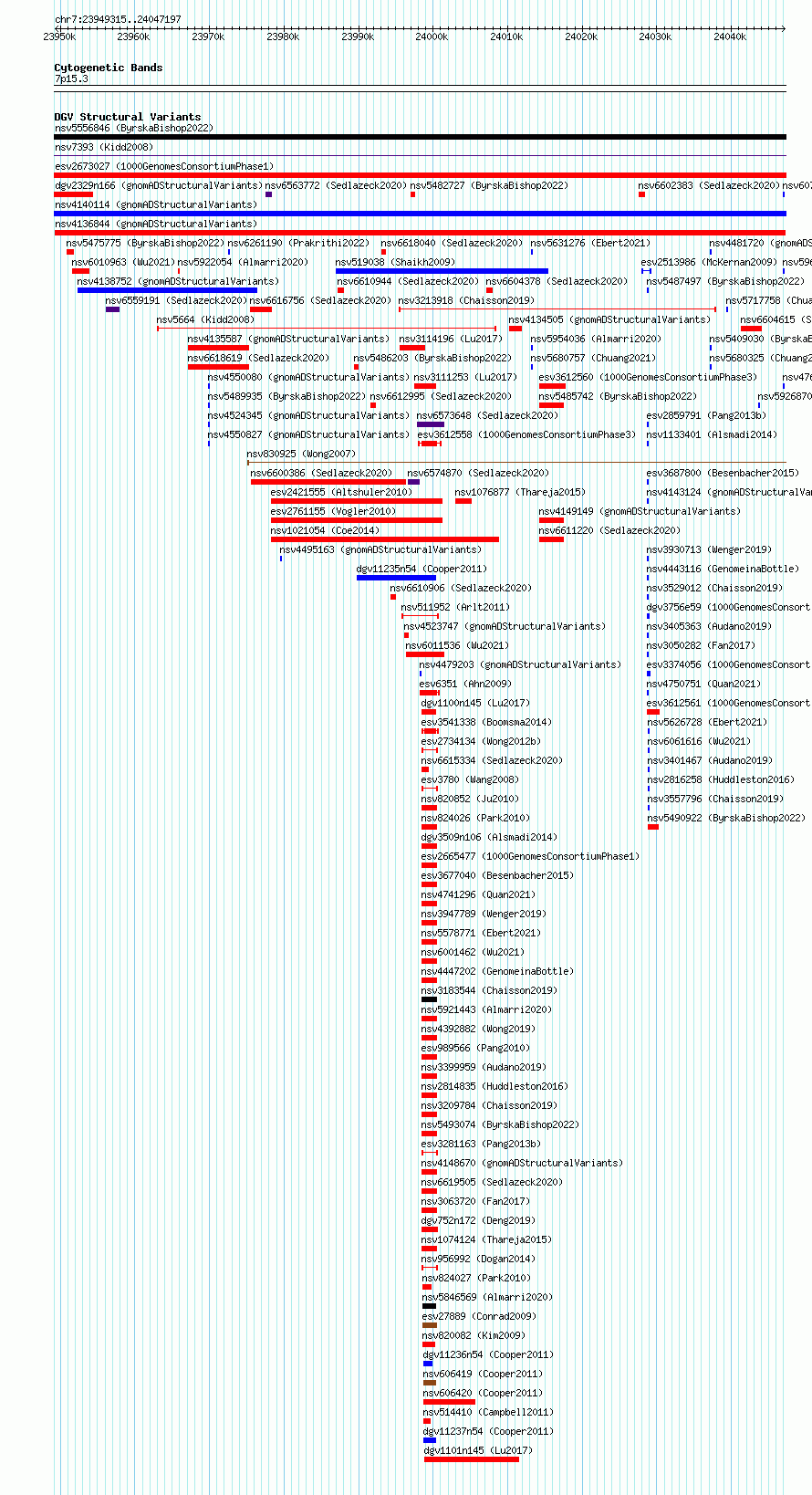Viewport: 812px width, 1495px height.
Task: Click nsv820852 (Ju2010) label
Action: pos(470,799)
